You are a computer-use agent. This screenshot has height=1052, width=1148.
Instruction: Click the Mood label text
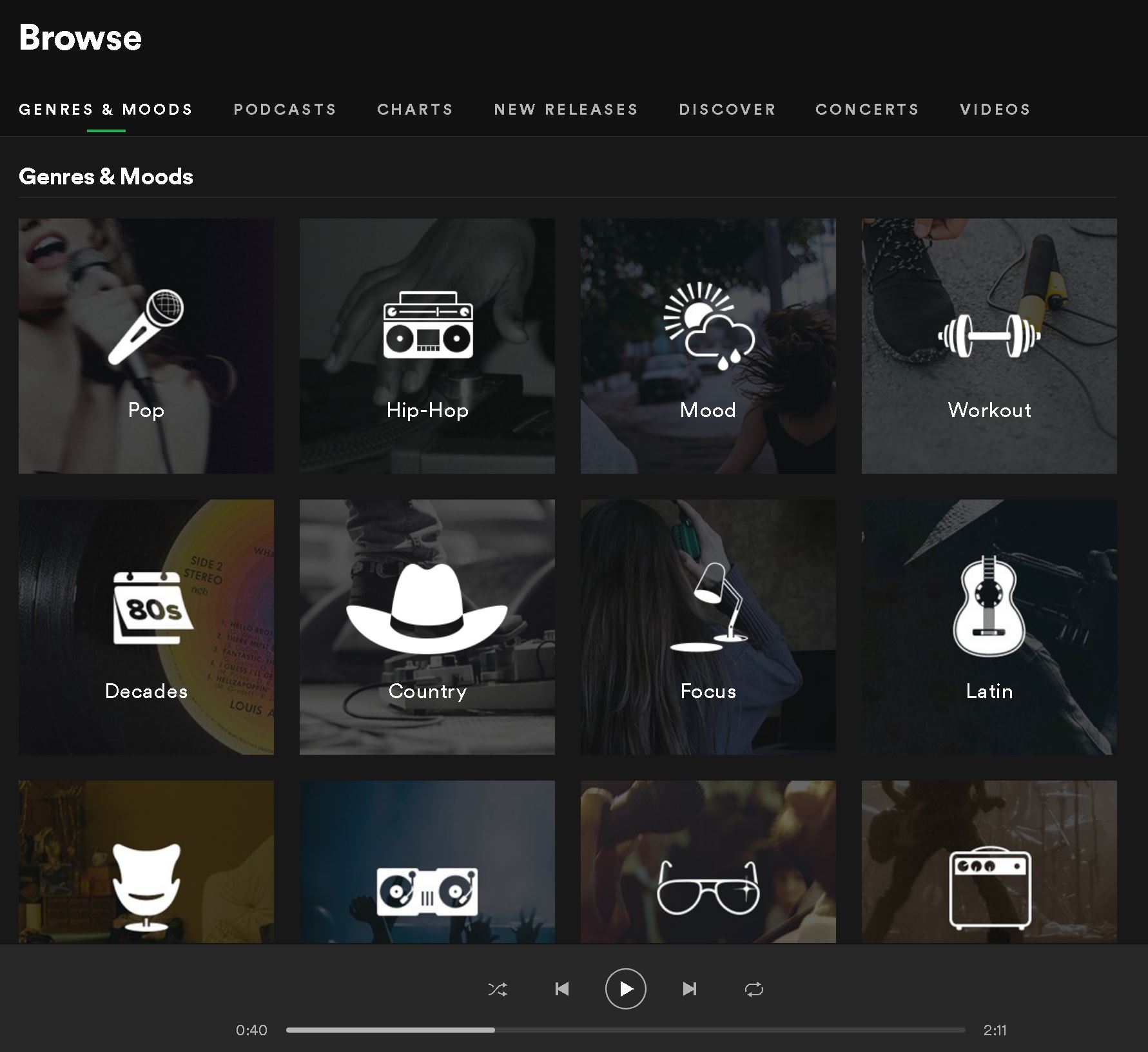[708, 410]
